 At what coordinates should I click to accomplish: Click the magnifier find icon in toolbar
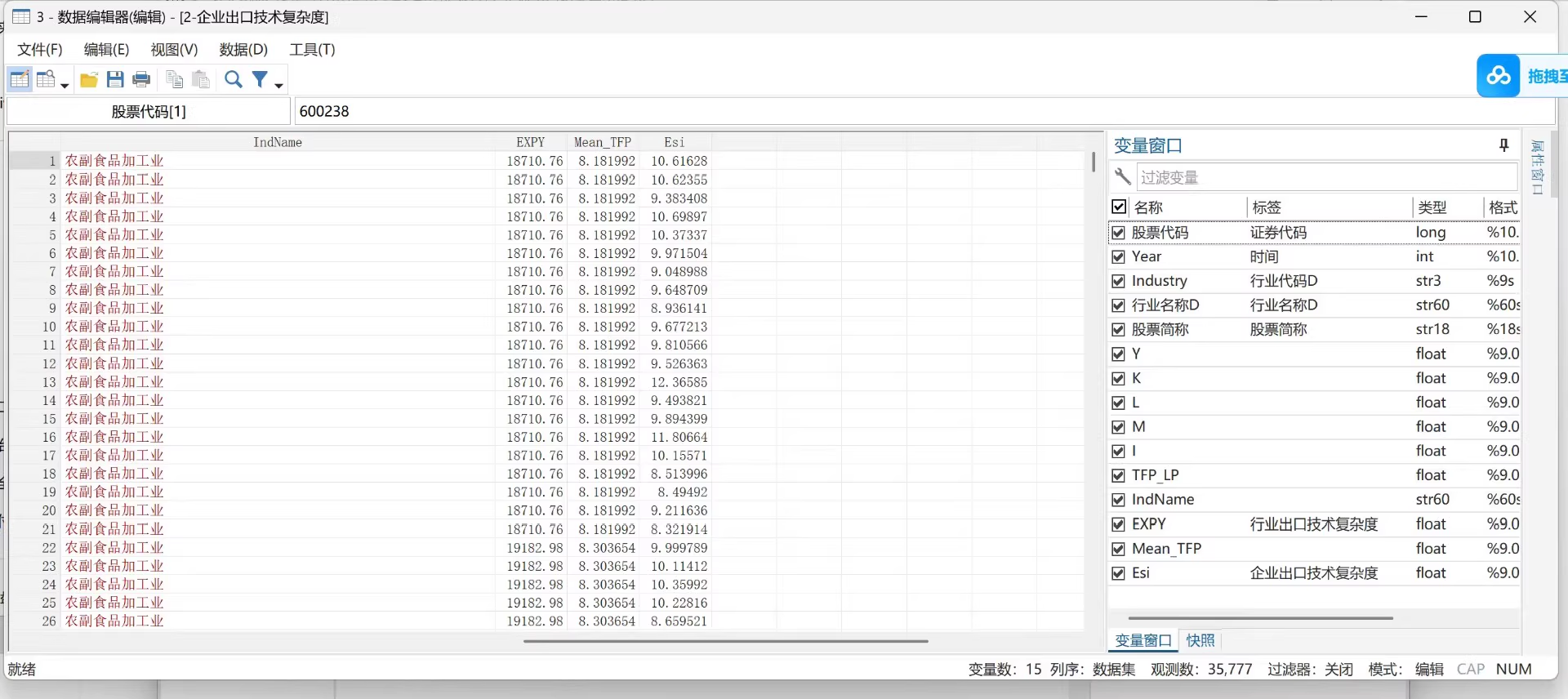234,79
